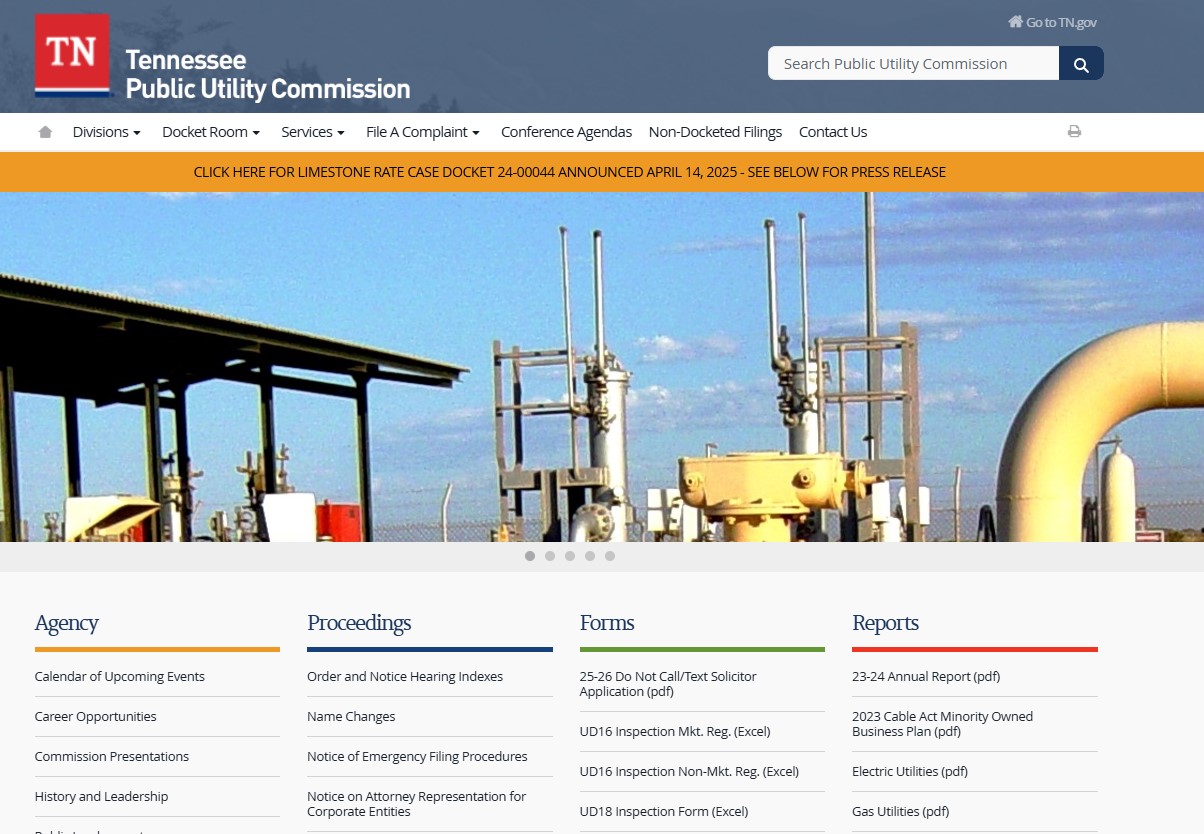
Task: Click the Proceedings section heading
Action: pos(359,623)
